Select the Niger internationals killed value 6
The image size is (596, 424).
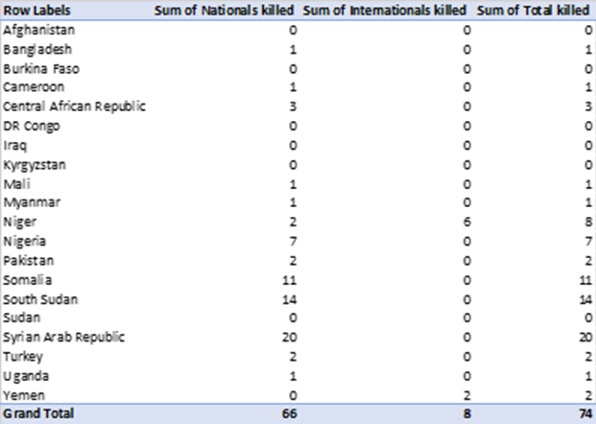tap(467, 222)
